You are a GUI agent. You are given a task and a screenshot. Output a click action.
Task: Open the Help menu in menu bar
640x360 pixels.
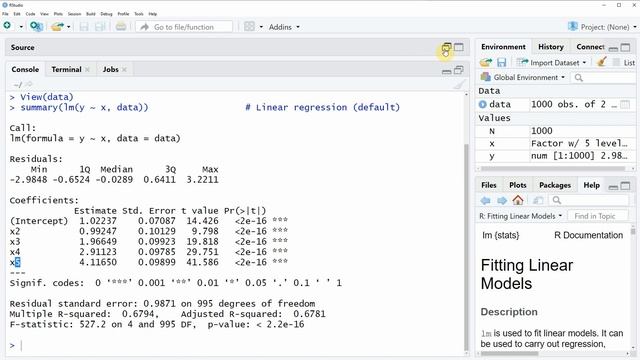click(x=153, y=14)
